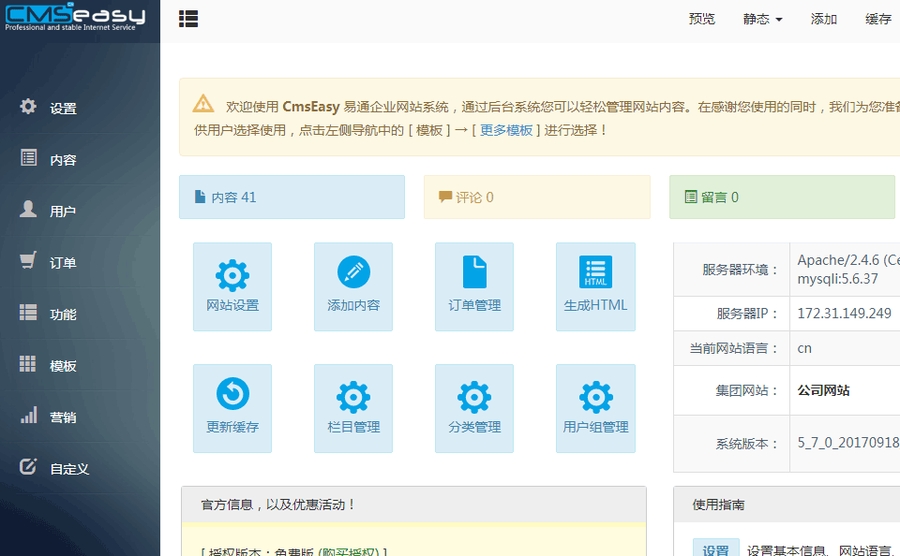Open the 用户 sidebar menu

click(x=62, y=211)
